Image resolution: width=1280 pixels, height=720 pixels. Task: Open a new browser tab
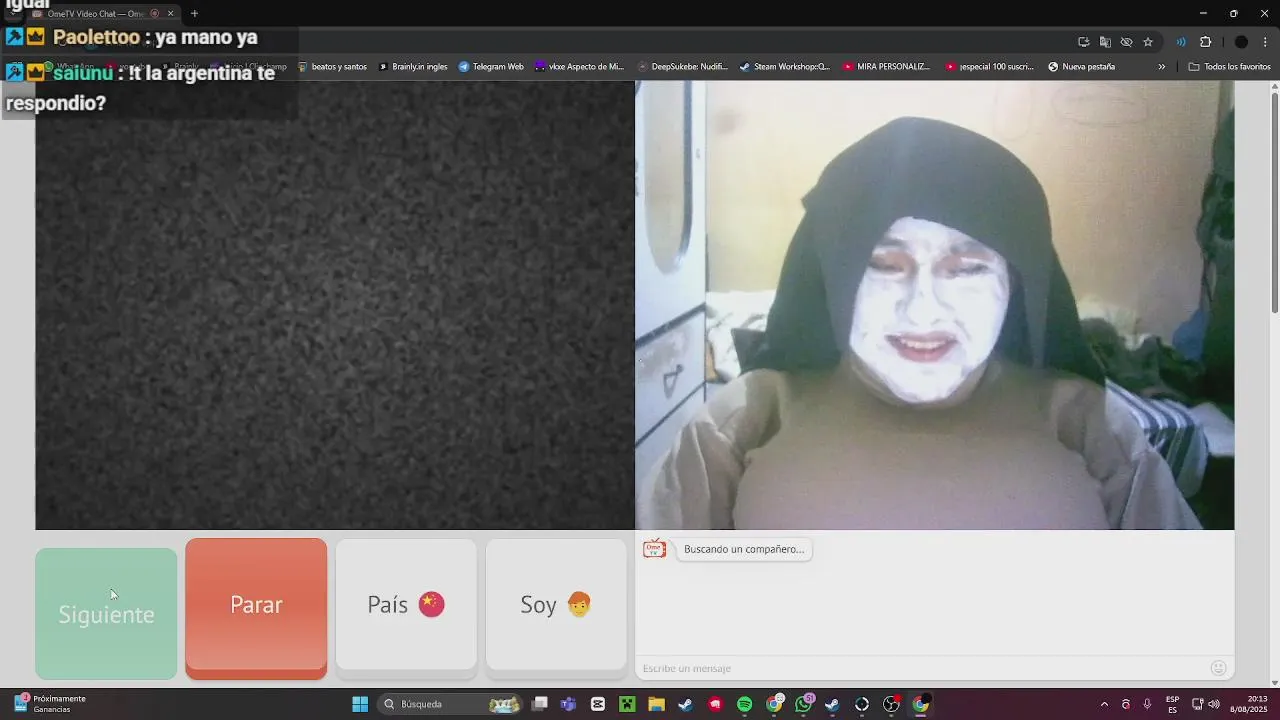194,14
